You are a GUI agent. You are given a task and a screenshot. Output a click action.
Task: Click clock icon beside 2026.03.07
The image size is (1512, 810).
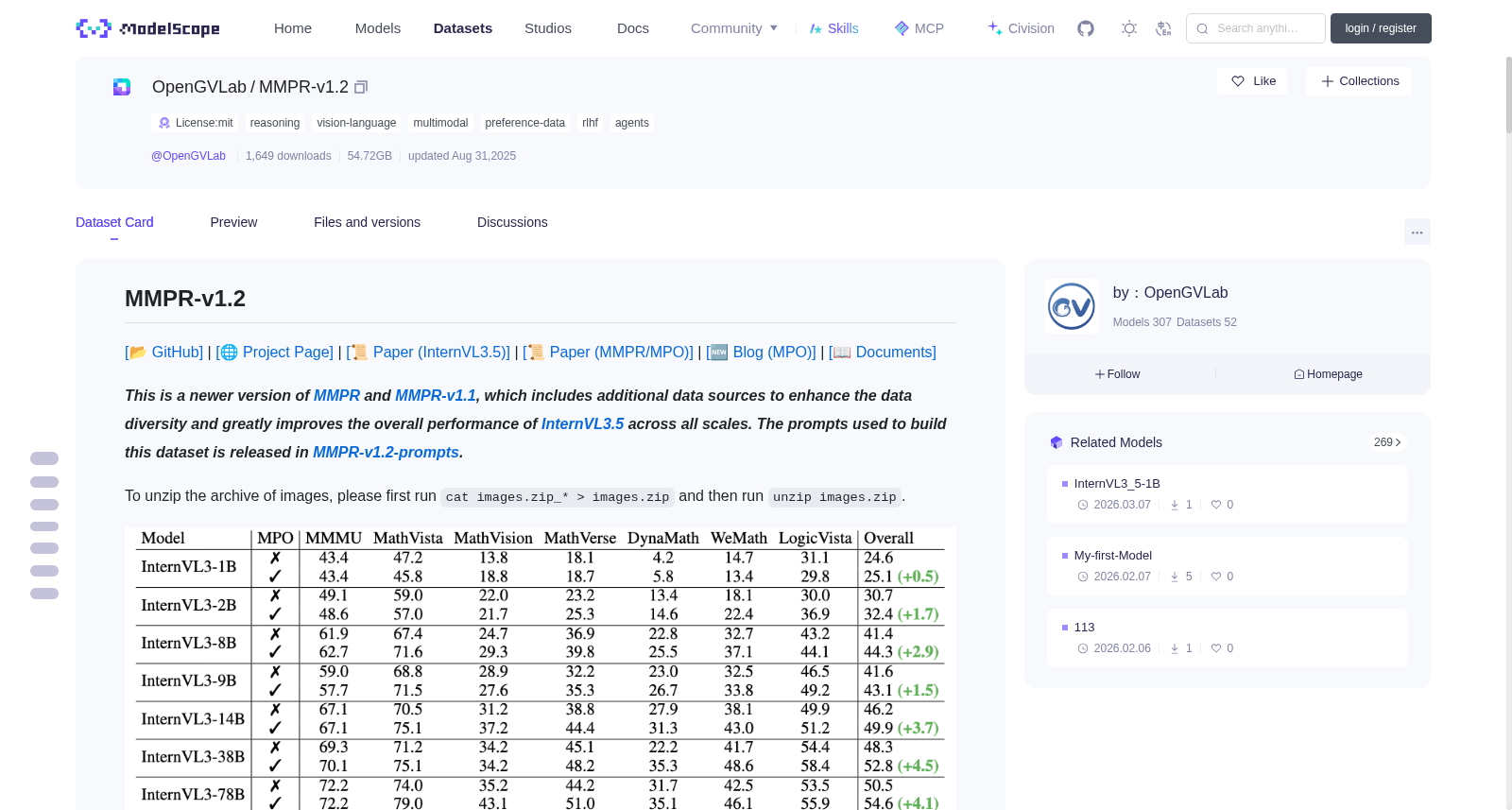(1083, 505)
